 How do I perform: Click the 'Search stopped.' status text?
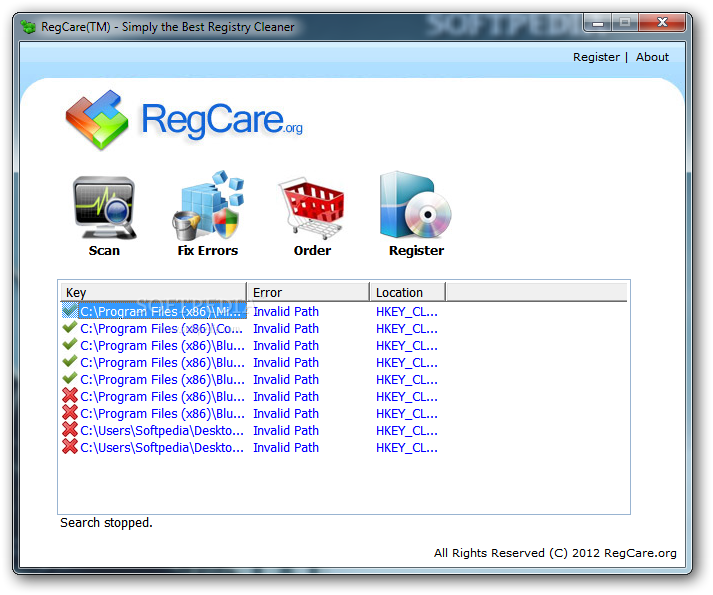point(106,523)
